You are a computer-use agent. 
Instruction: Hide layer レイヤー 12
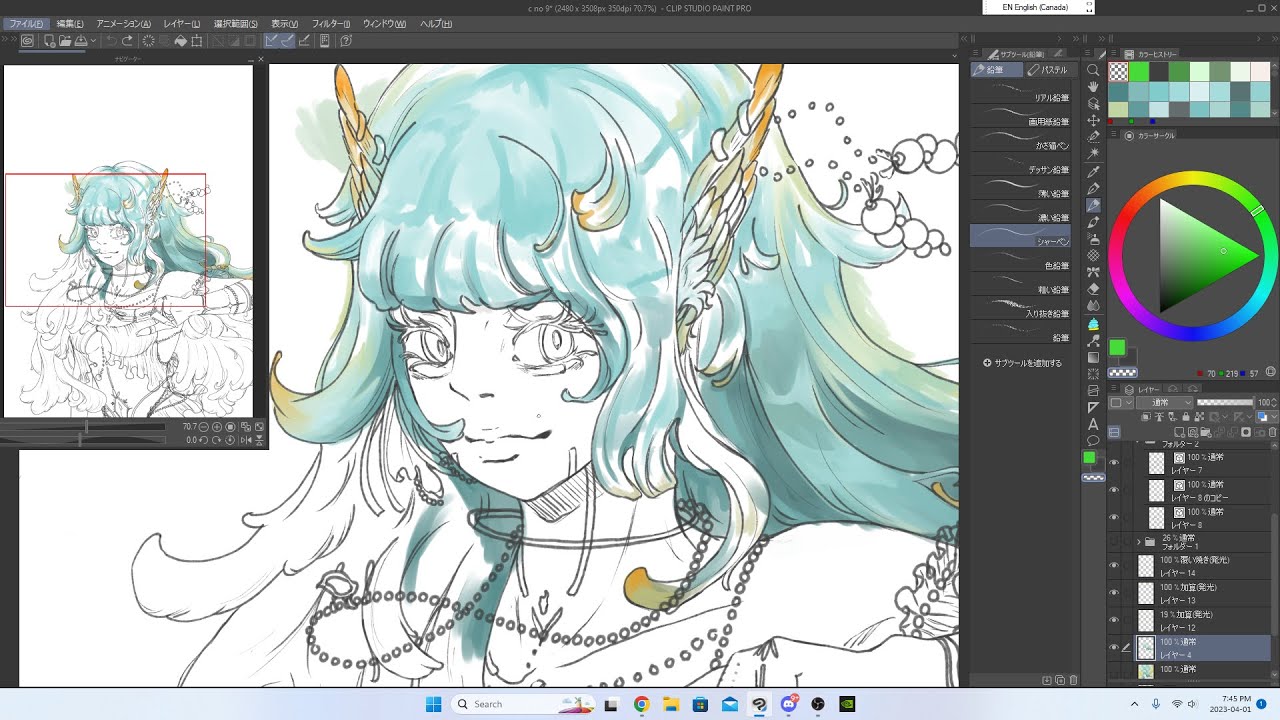tap(1114, 620)
